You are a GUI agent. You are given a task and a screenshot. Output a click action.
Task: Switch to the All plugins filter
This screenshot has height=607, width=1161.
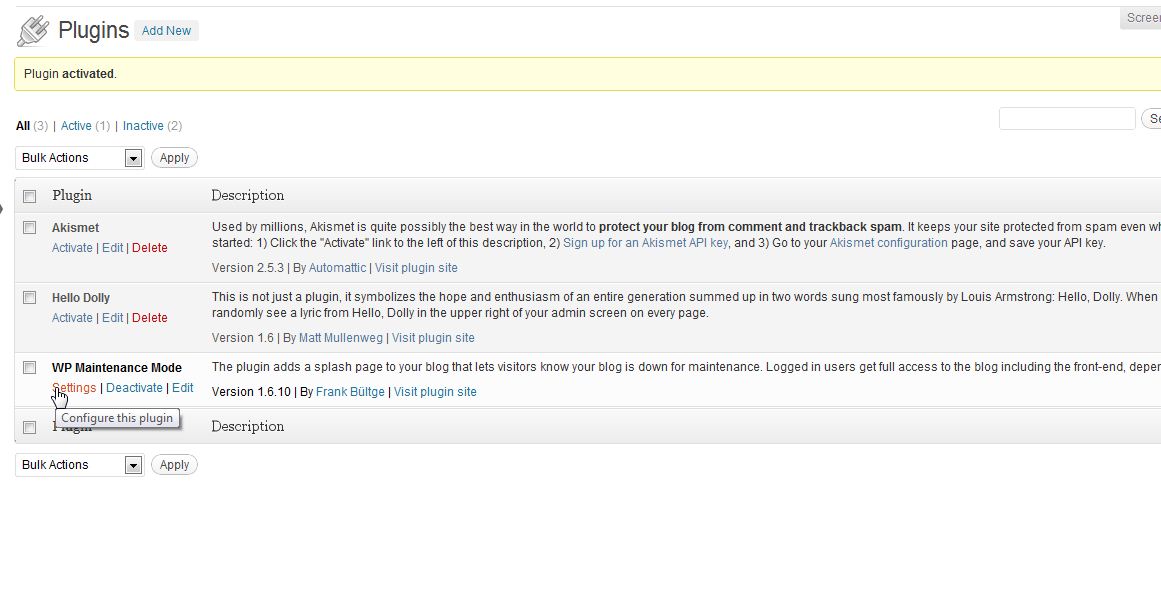point(23,126)
